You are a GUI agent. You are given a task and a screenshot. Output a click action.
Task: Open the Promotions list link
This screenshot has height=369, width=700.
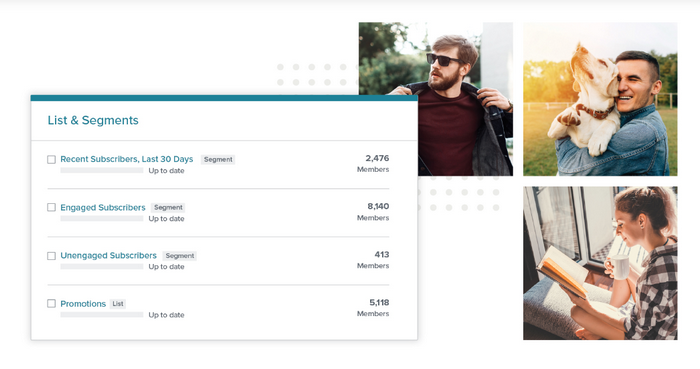pyautogui.click(x=83, y=304)
